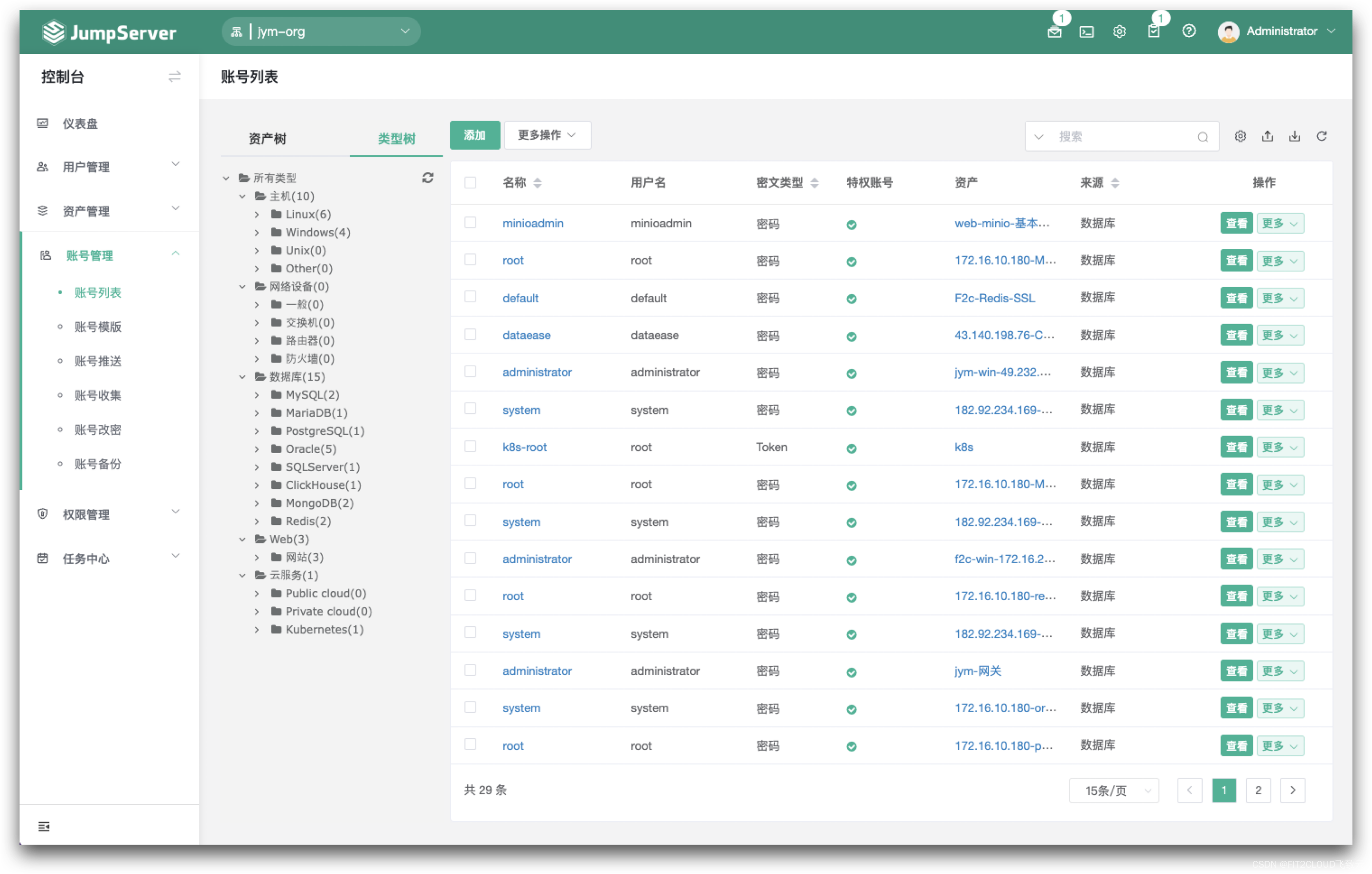1372x874 pixels.
Task: Click the 权限管理 shield icon in sidebar
Action: coord(43,514)
